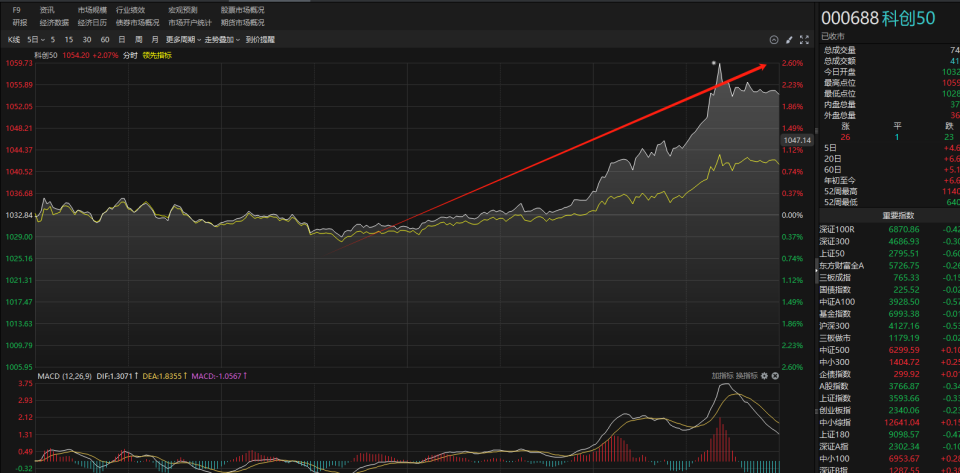This screenshot has height=473, width=960.
Task: Select the 15-minute period
Action: pos(69,40)
